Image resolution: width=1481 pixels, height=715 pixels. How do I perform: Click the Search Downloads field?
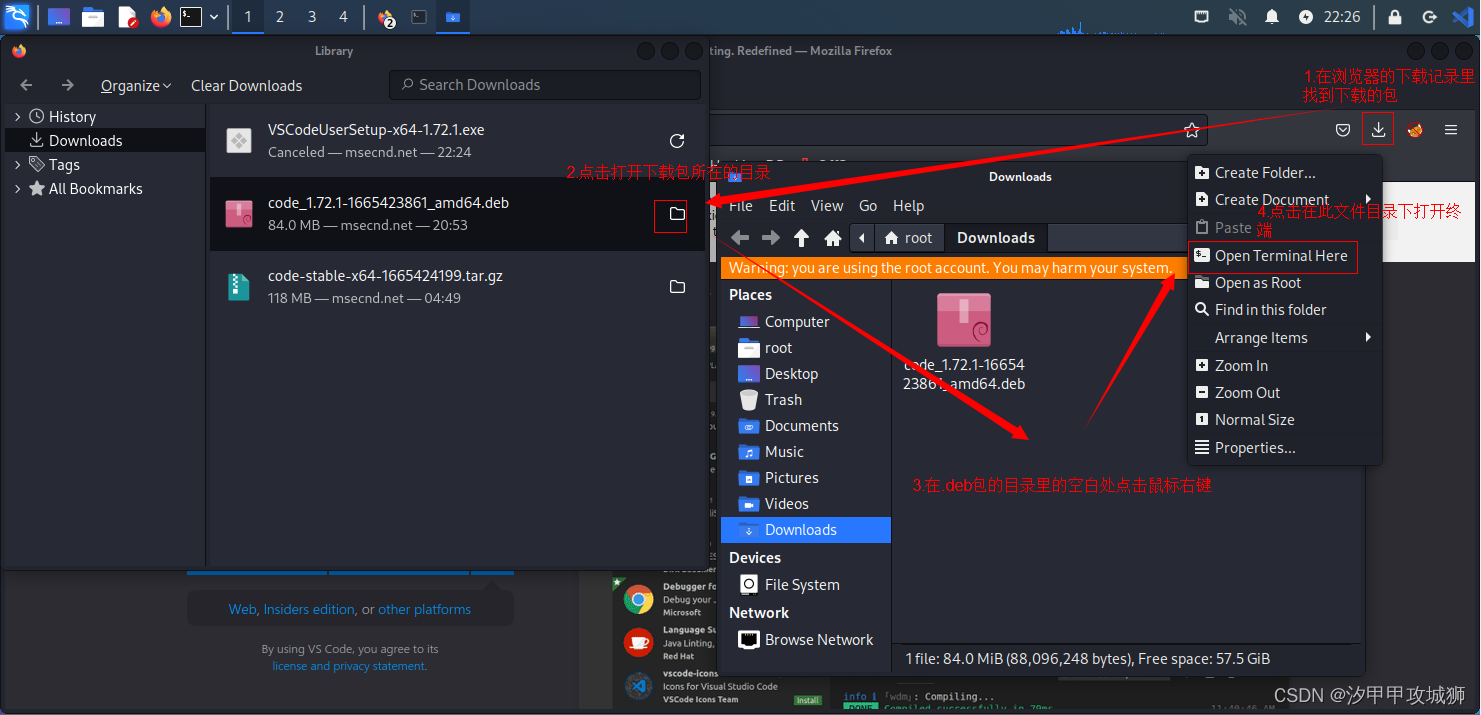[x=544, y=85]
